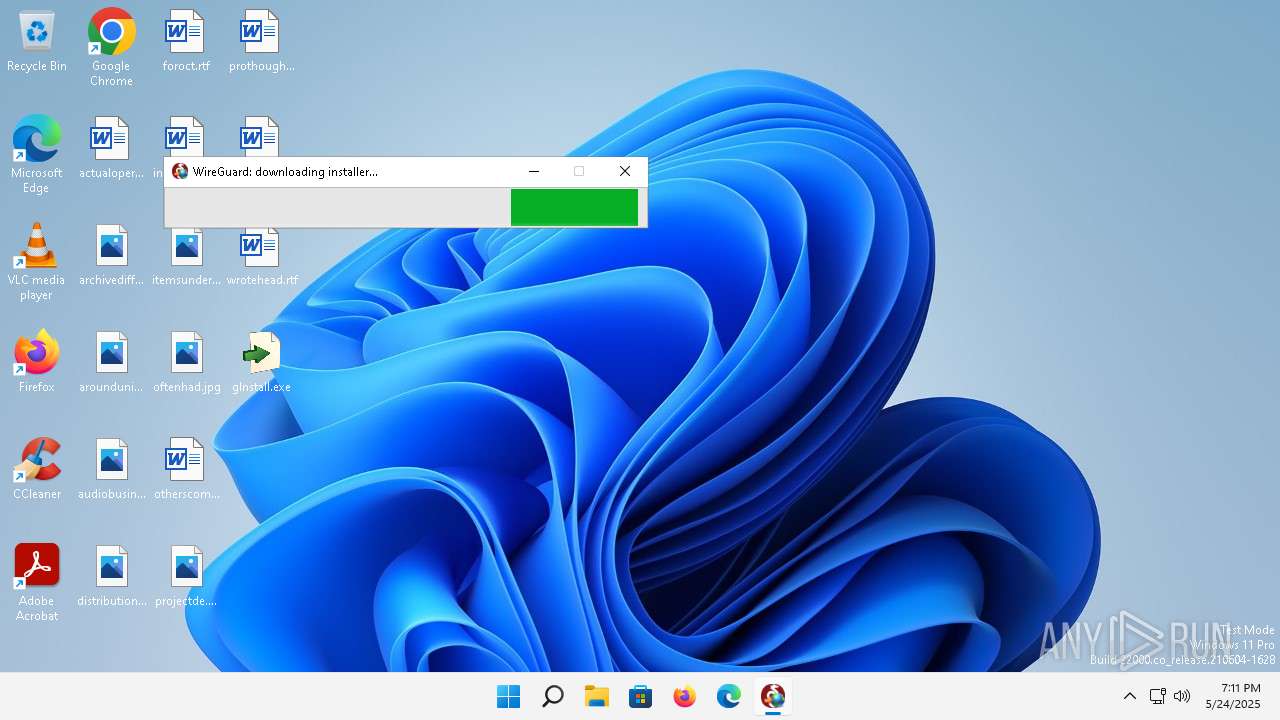Select the projectde... image file

click(x=186, y=576)
